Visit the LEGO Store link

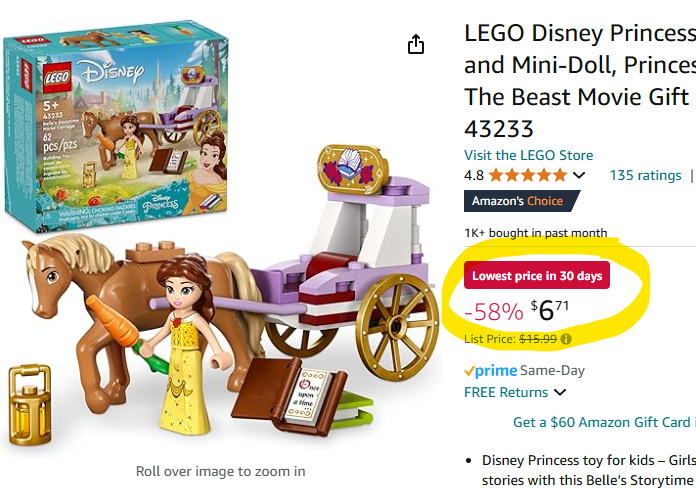[x=528, y=155]
